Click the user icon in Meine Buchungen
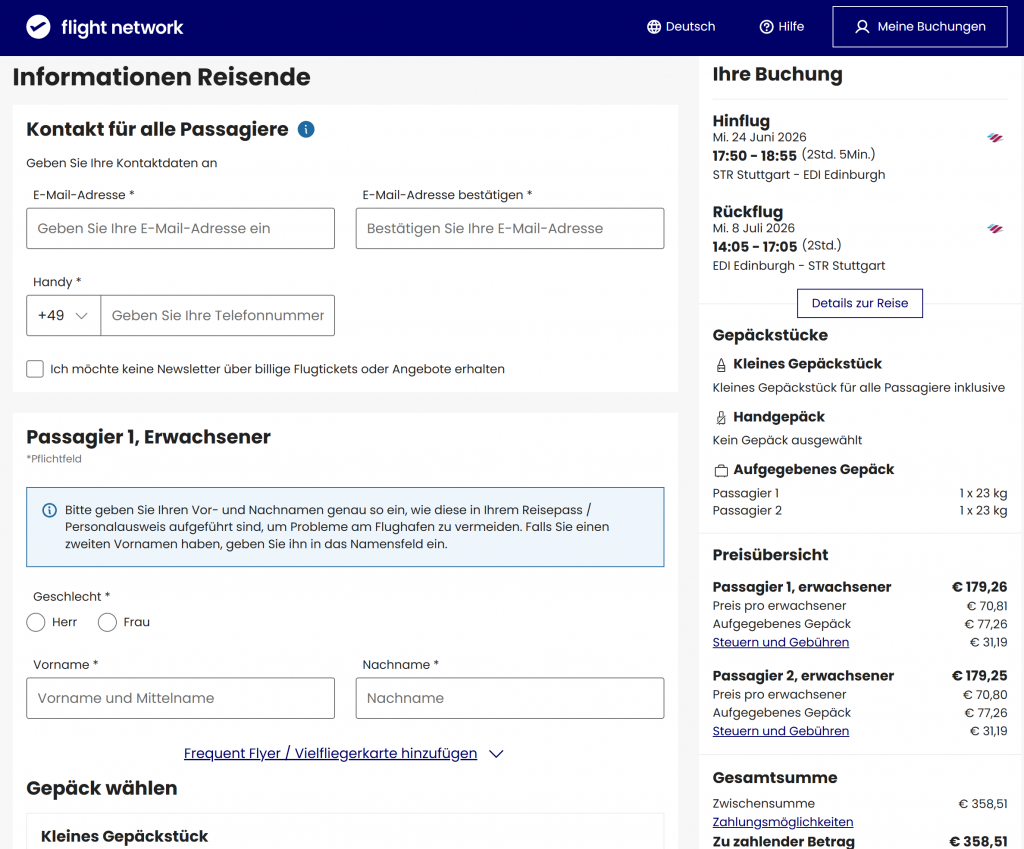Viewport: 1024px width, 849px height. 862,27
